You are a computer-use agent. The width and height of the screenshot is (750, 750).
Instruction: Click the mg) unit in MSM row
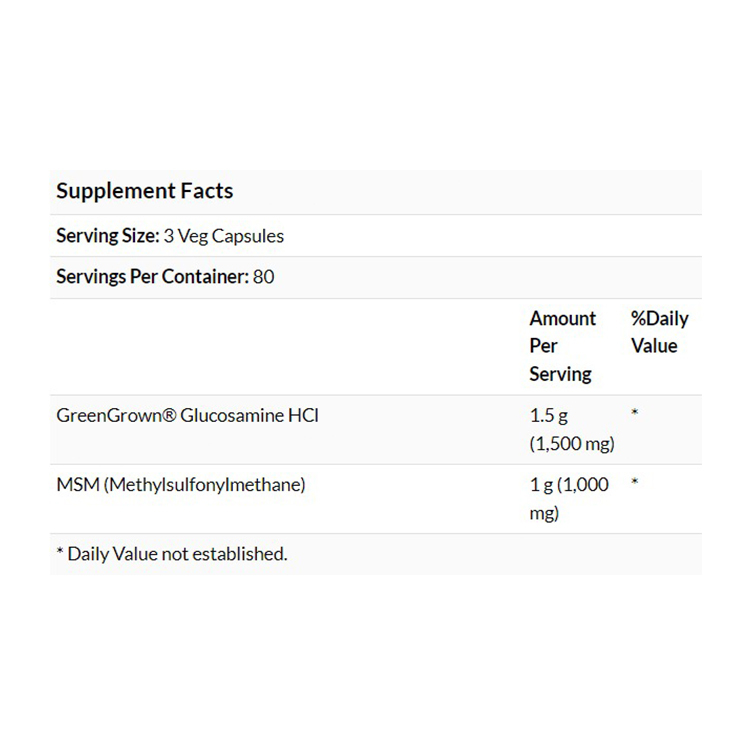[x=544, y=513]
